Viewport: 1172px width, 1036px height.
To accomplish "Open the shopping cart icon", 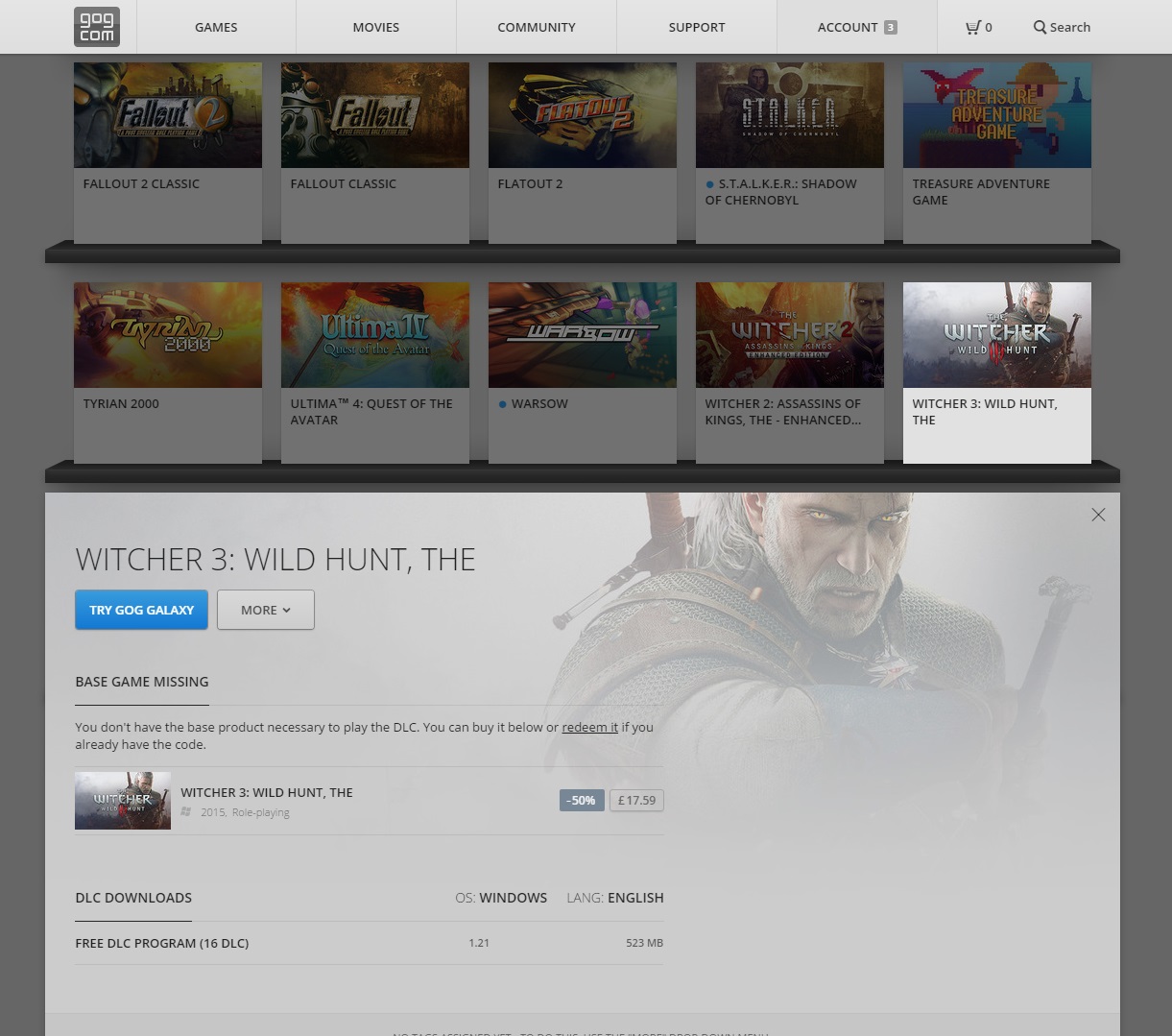I will [972, 27].
